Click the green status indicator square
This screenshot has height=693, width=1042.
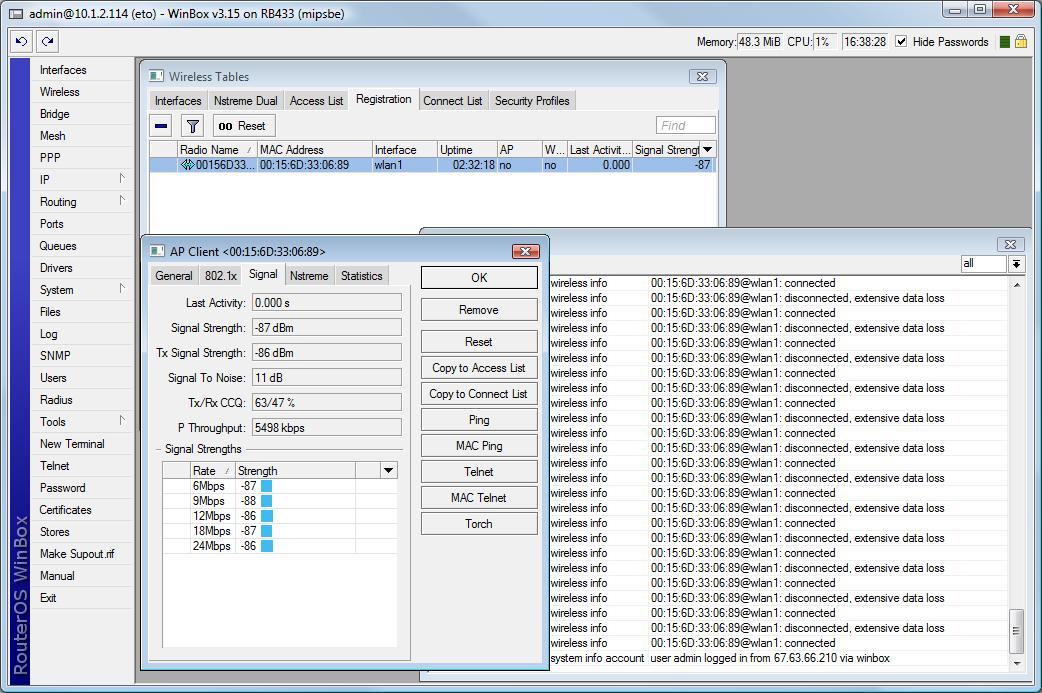point(1005,42)
